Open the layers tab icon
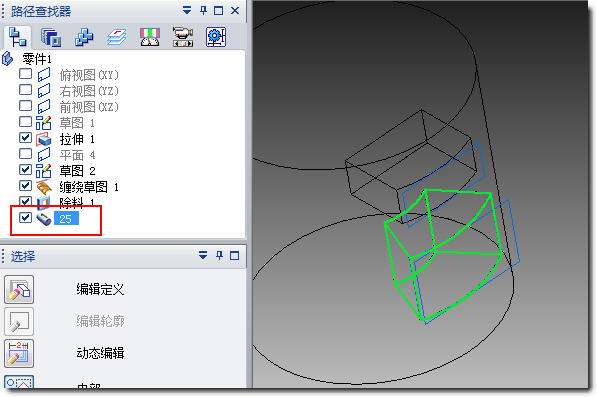This screenshot has width=597, height=397. point(117,37)
